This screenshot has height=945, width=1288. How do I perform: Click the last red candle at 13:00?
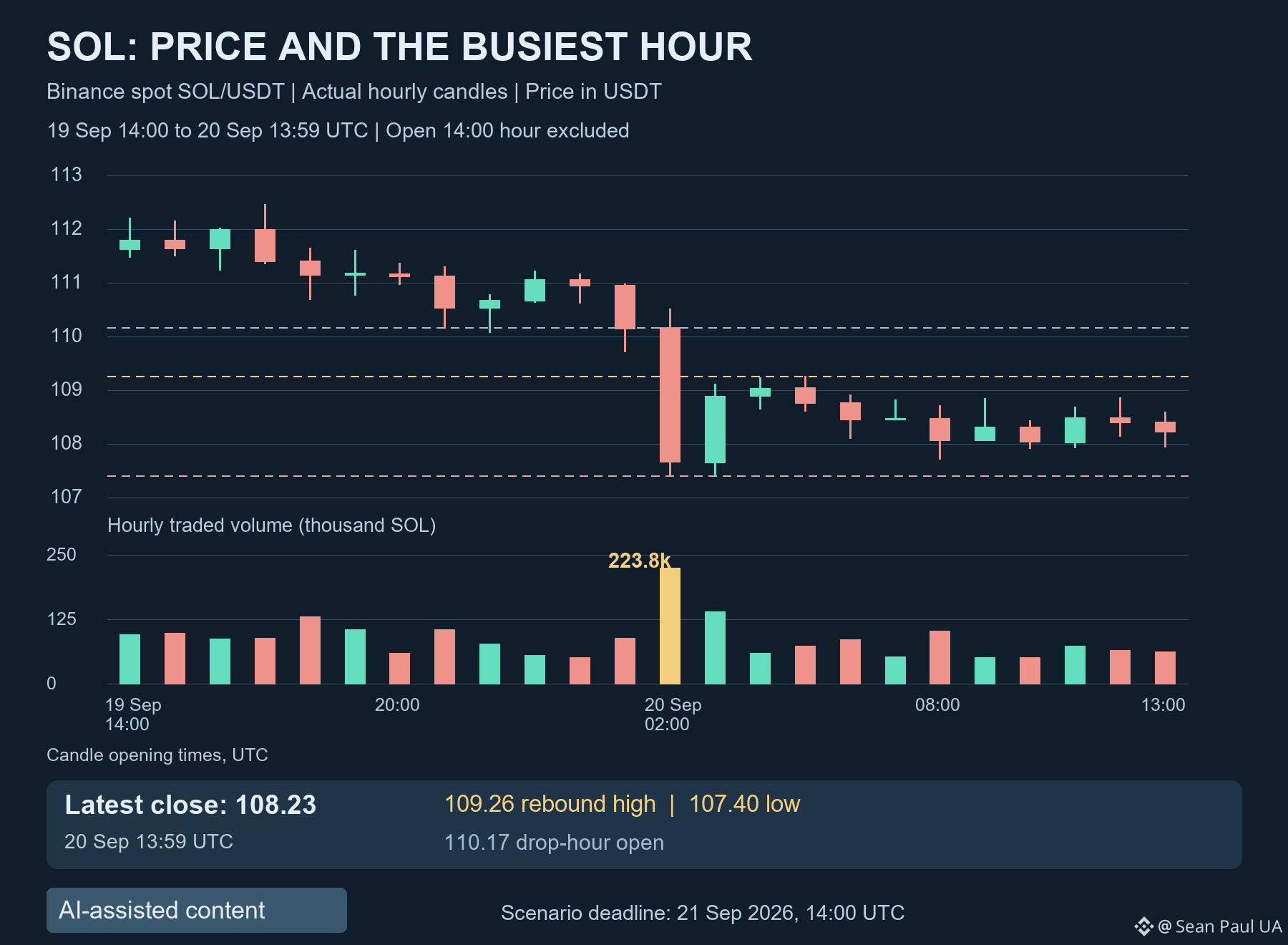click(x=1165, y=429)
